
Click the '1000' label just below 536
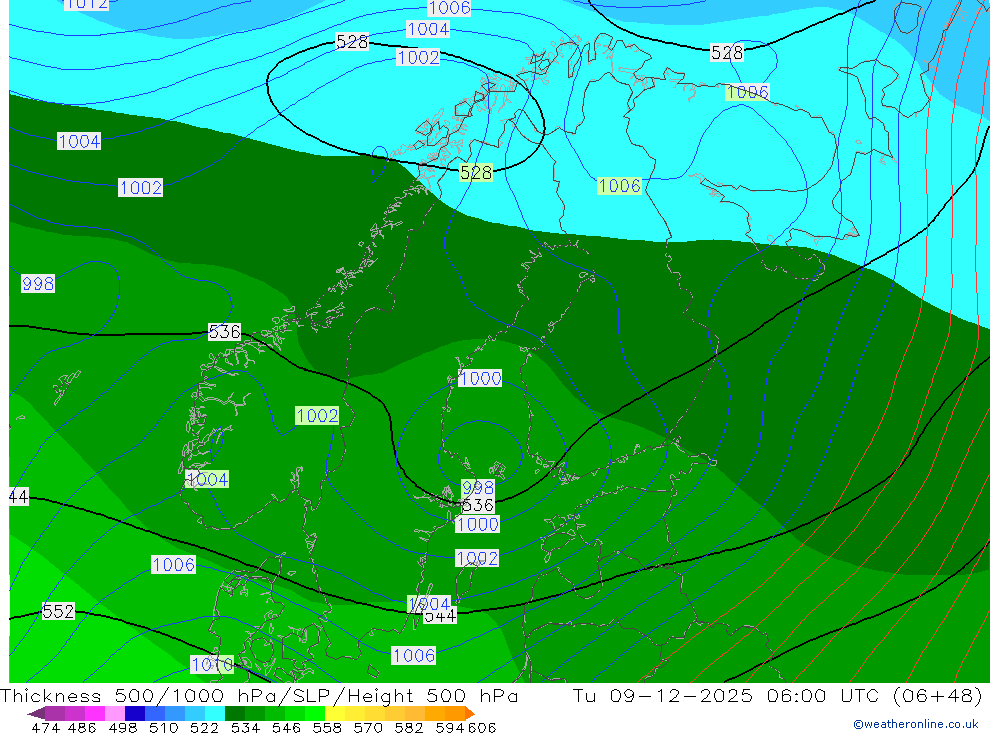[477, 524]
